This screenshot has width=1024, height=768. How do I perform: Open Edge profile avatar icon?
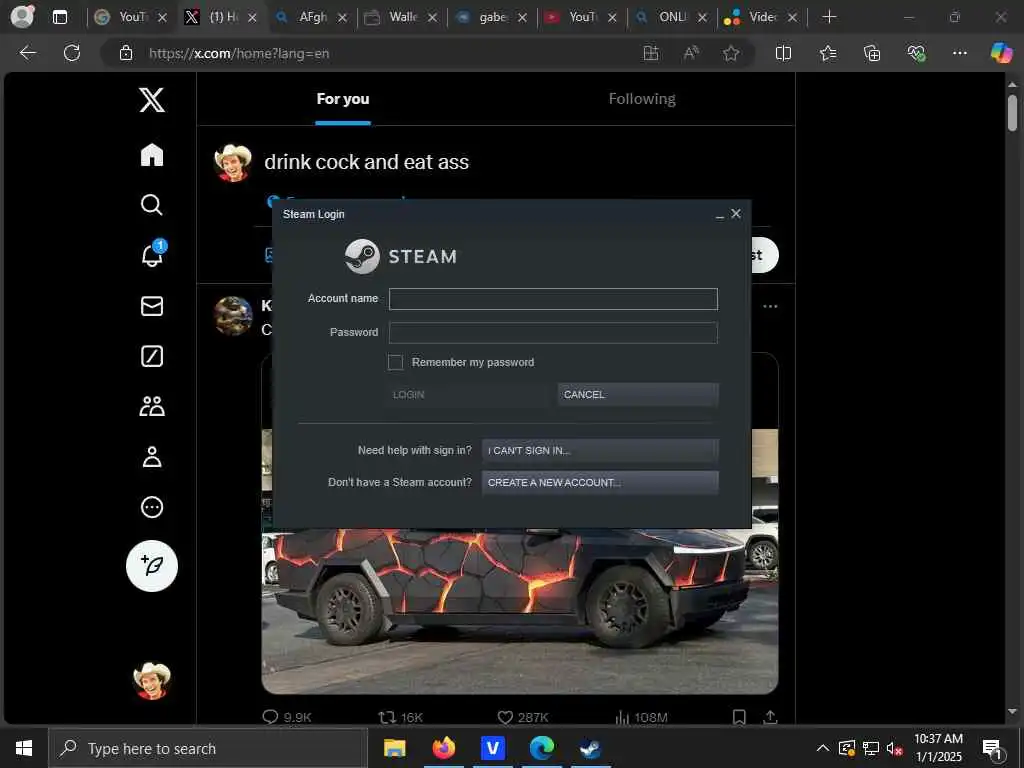(x=22, y=16)
